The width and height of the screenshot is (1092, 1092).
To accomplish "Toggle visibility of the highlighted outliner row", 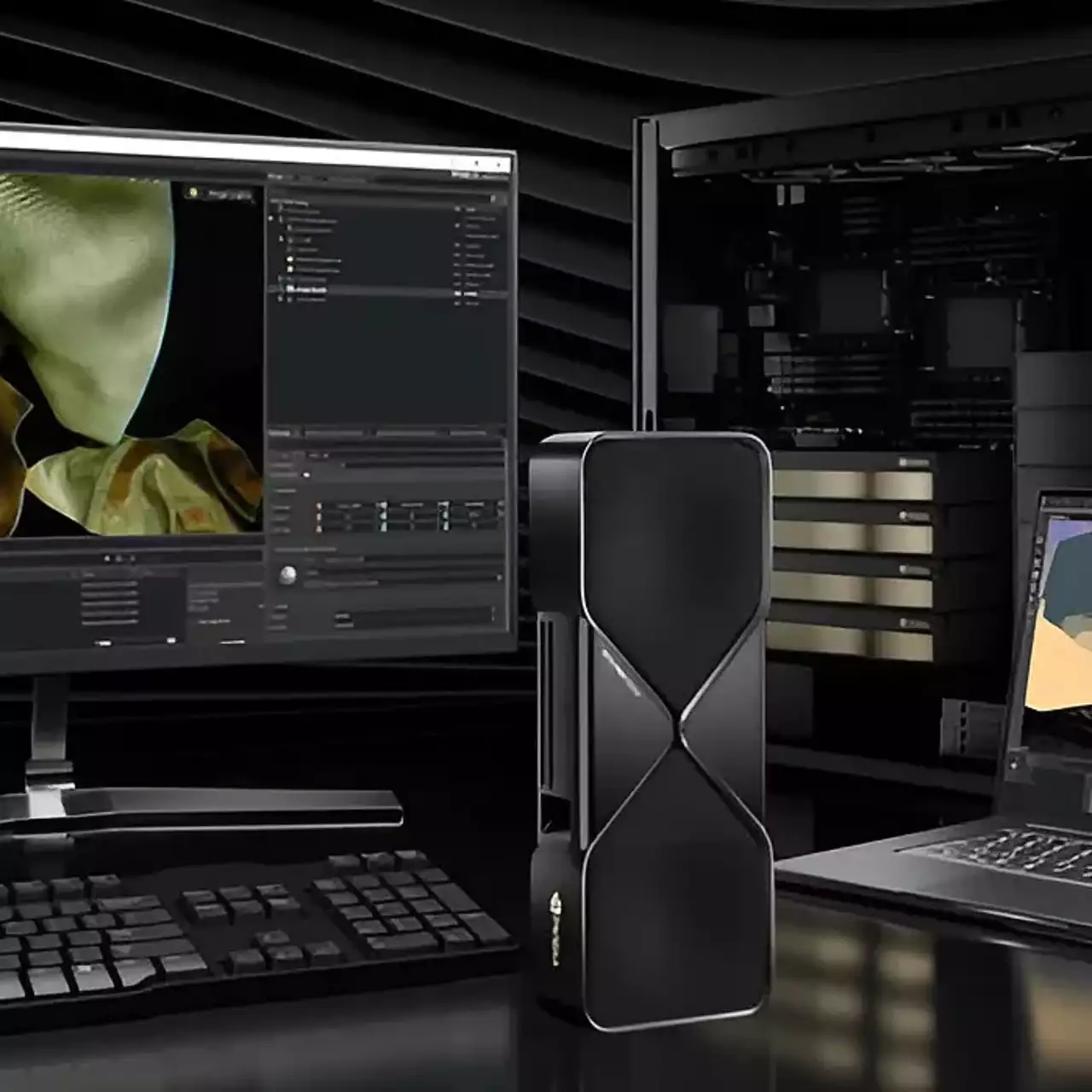I will (x=458, y=293).
